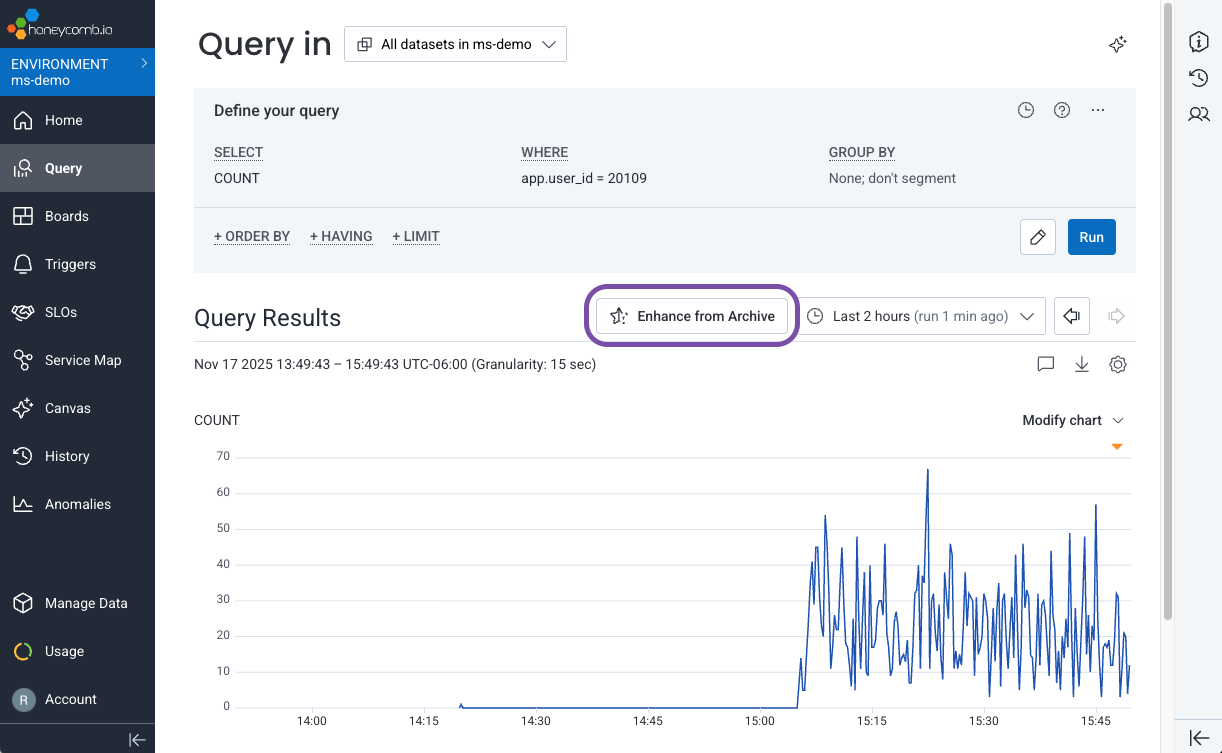Expand the Modify chart dropdown
Viewport: 1222px width, 753px height.
click(1073, 420)
